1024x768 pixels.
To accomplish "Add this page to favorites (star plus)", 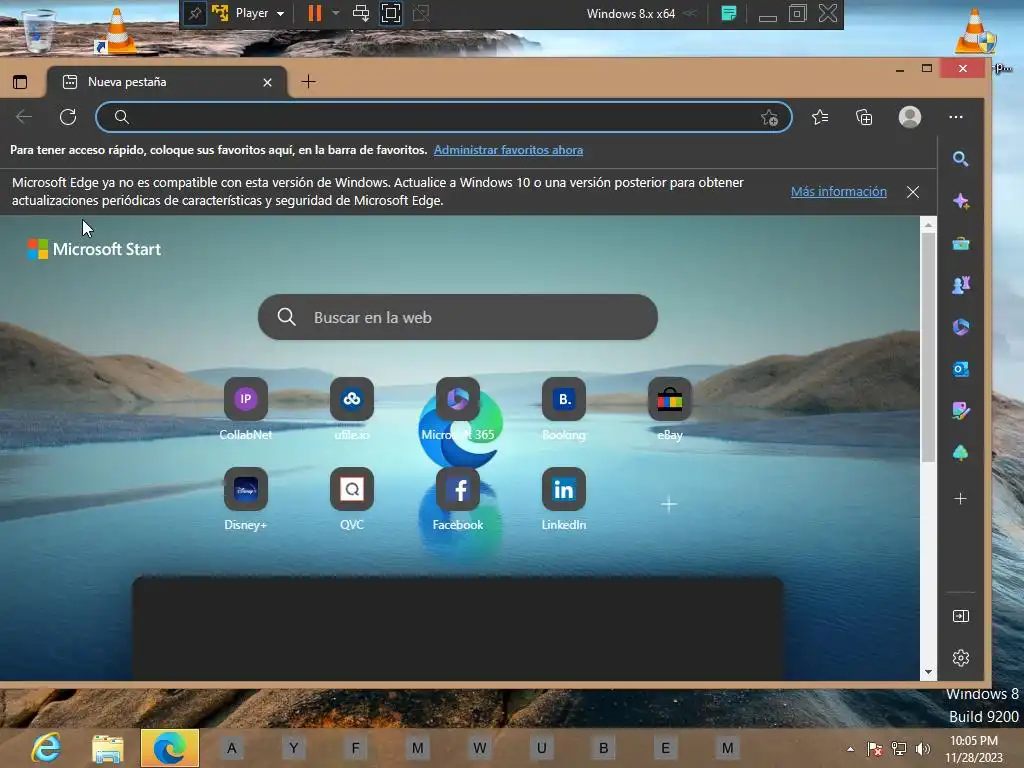I will 769,118.
